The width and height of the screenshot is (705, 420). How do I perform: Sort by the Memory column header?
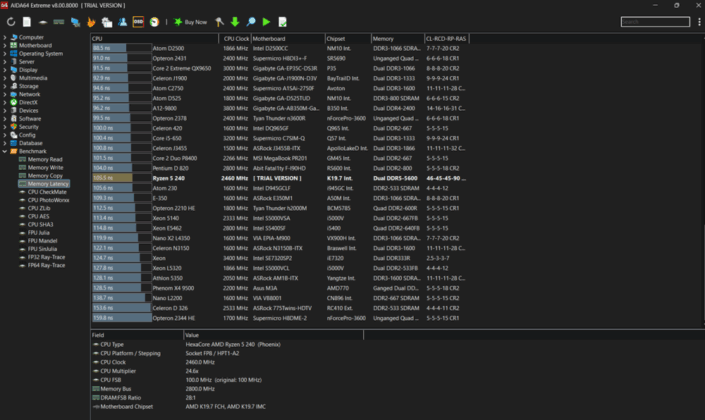[x=397, y=39]
